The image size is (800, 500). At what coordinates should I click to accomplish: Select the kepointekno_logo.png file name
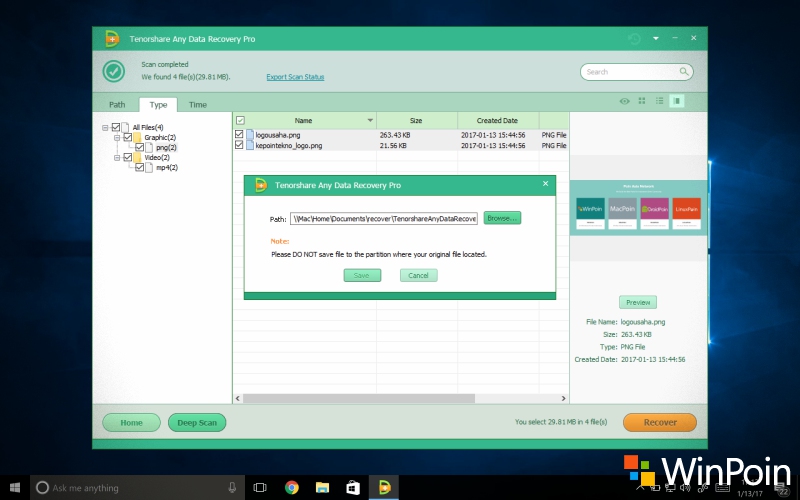coord(289,145)
